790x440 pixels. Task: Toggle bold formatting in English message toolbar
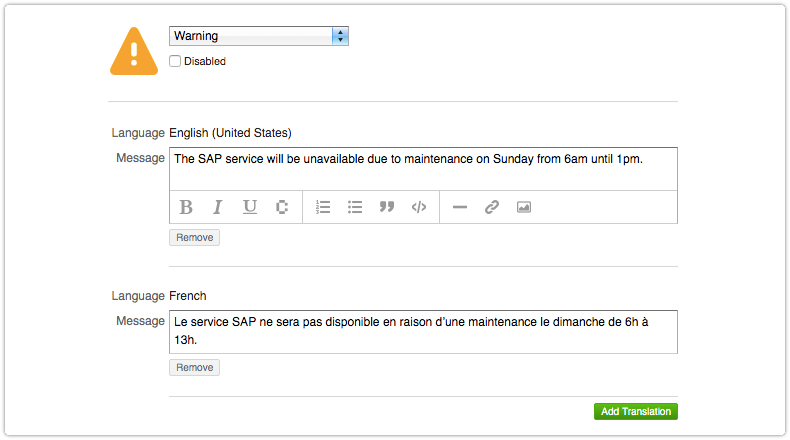pyautogui.click(x=186, y=207)
